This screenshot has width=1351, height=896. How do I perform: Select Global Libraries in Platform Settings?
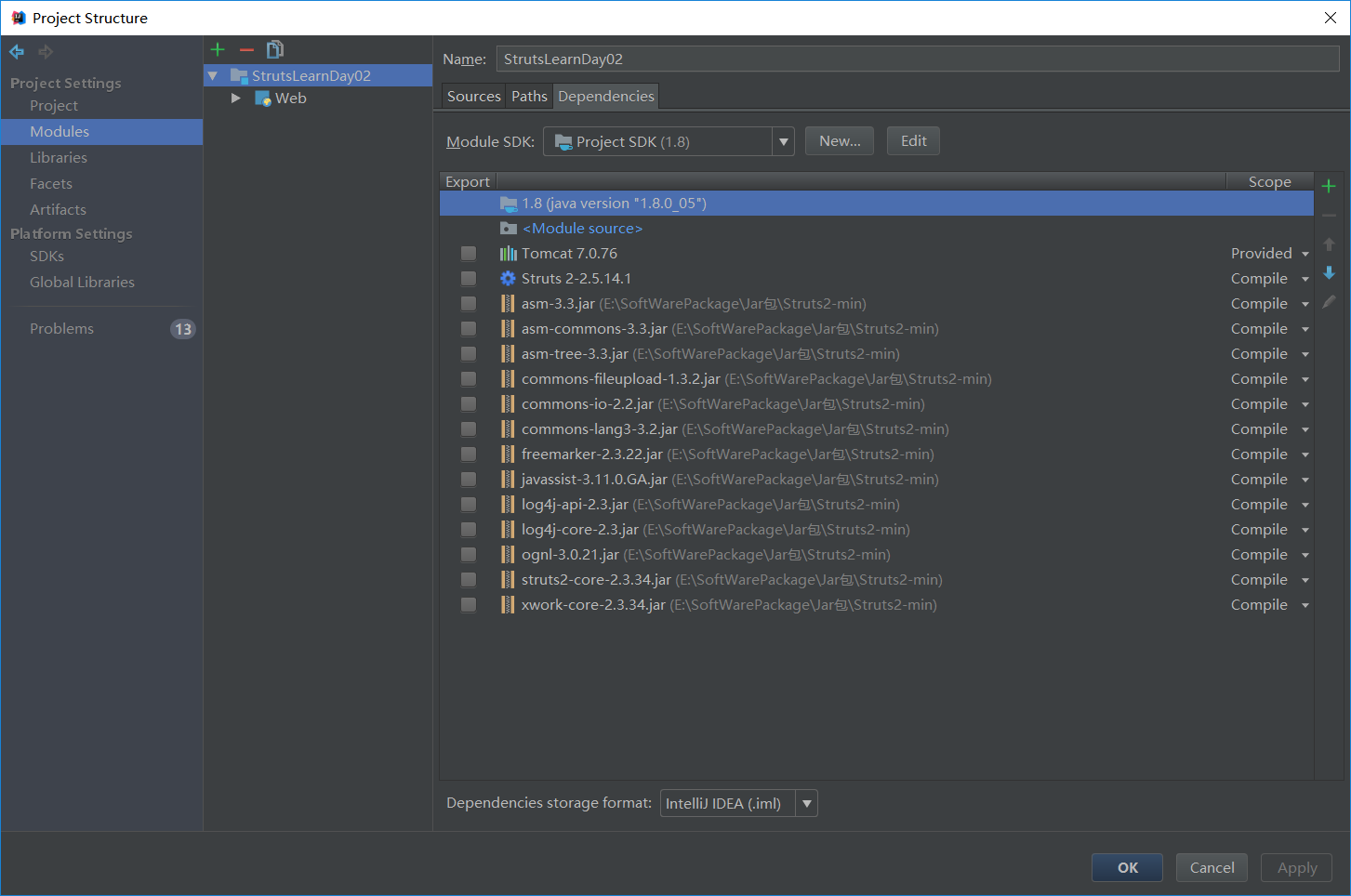[x=82, y=283]
